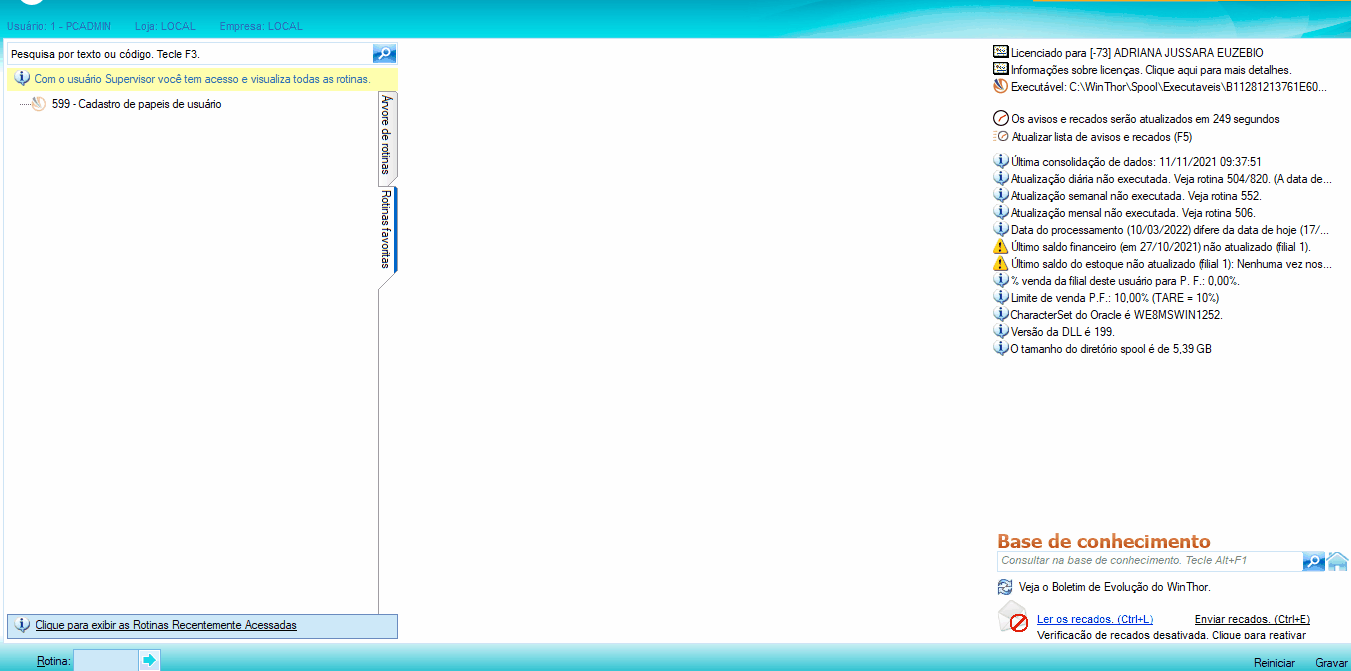Click the info icon beside % venda da filial
Screen dimensions: 1351x671
pyautogui.click(x=1001, y=280)
